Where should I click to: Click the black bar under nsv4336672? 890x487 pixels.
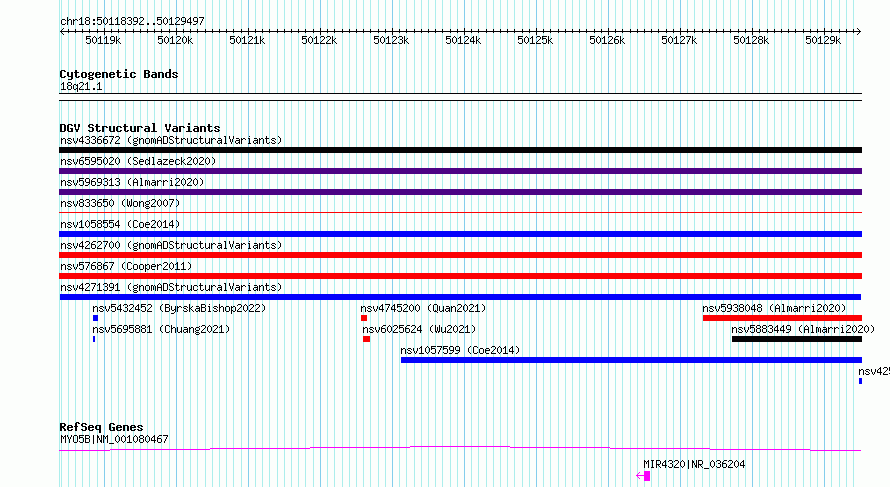point(460,150)
